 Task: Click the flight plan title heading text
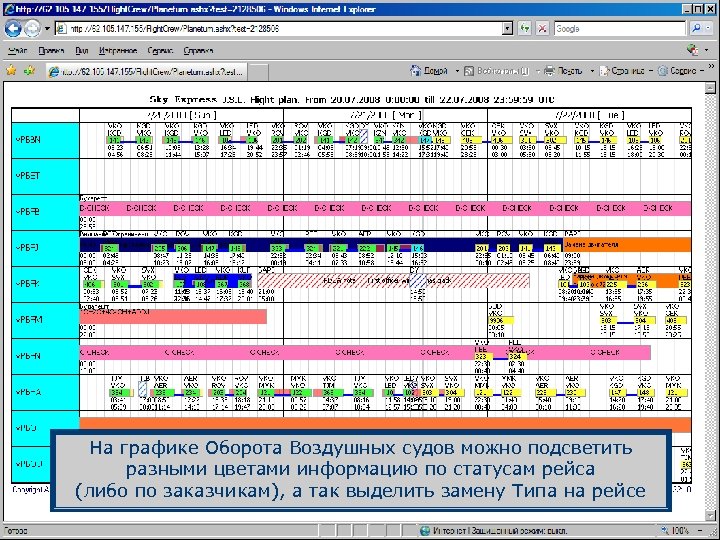(352, 99)
